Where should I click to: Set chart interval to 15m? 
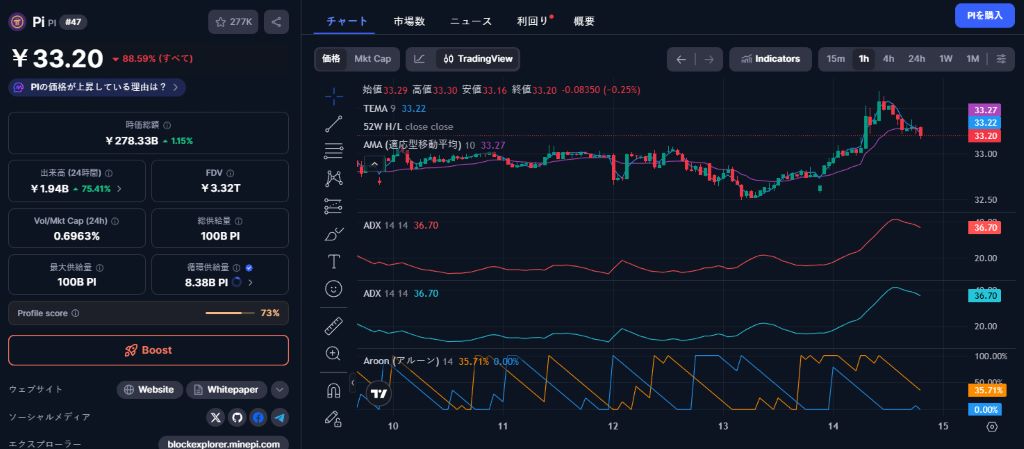(835, 59)
